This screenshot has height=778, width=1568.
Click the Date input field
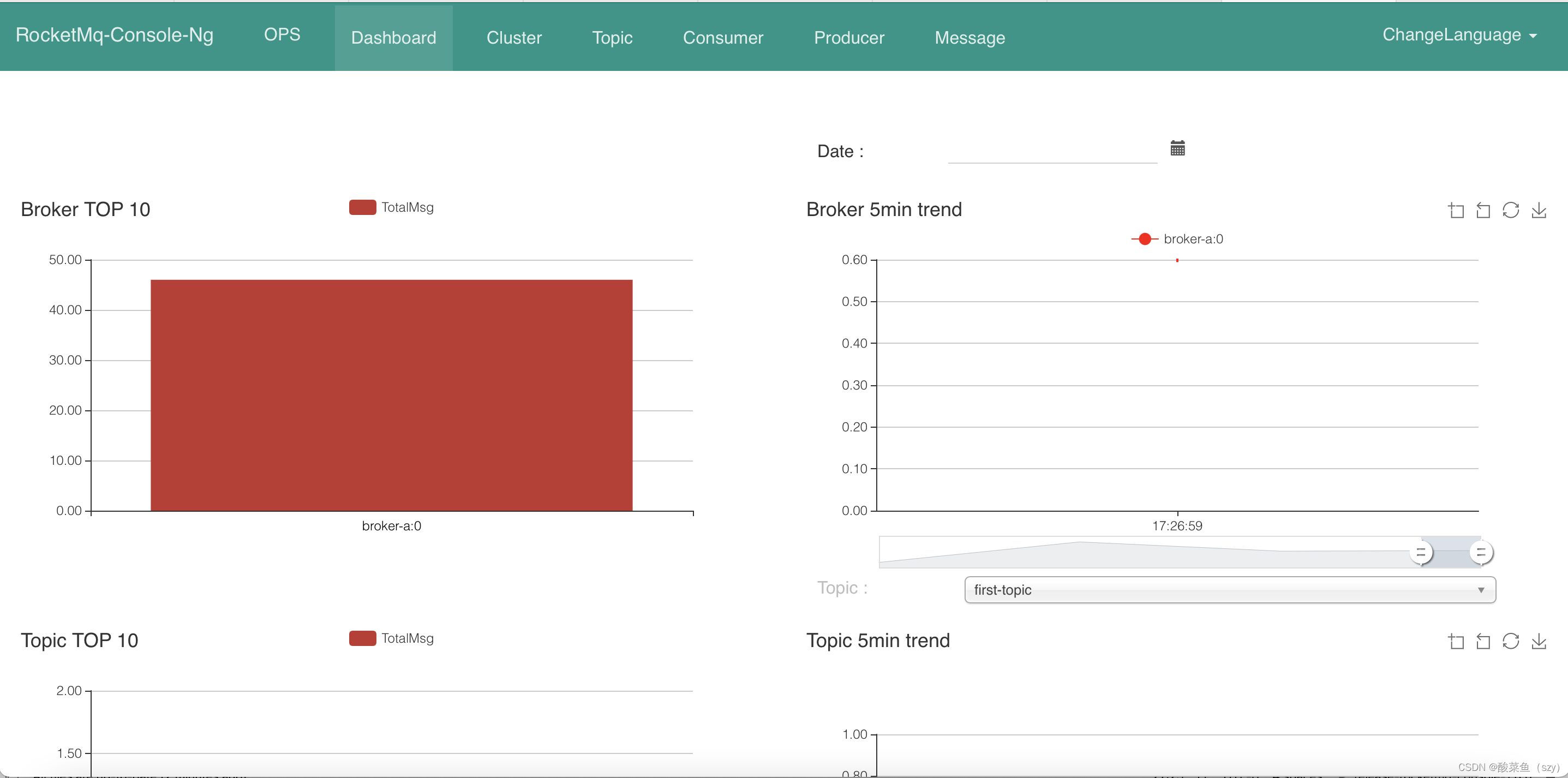pyautogui.click(x=1052, y=151)
